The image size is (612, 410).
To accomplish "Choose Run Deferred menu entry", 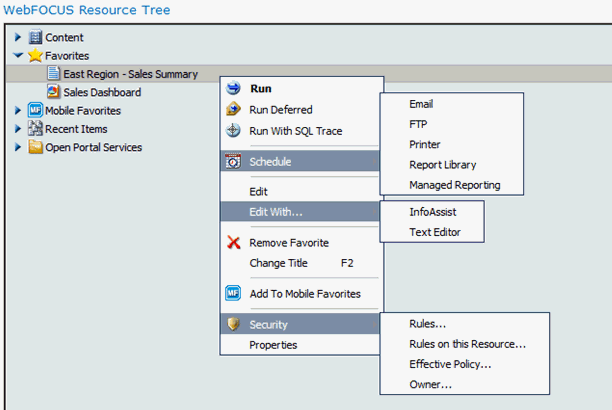I will (301, 110).
